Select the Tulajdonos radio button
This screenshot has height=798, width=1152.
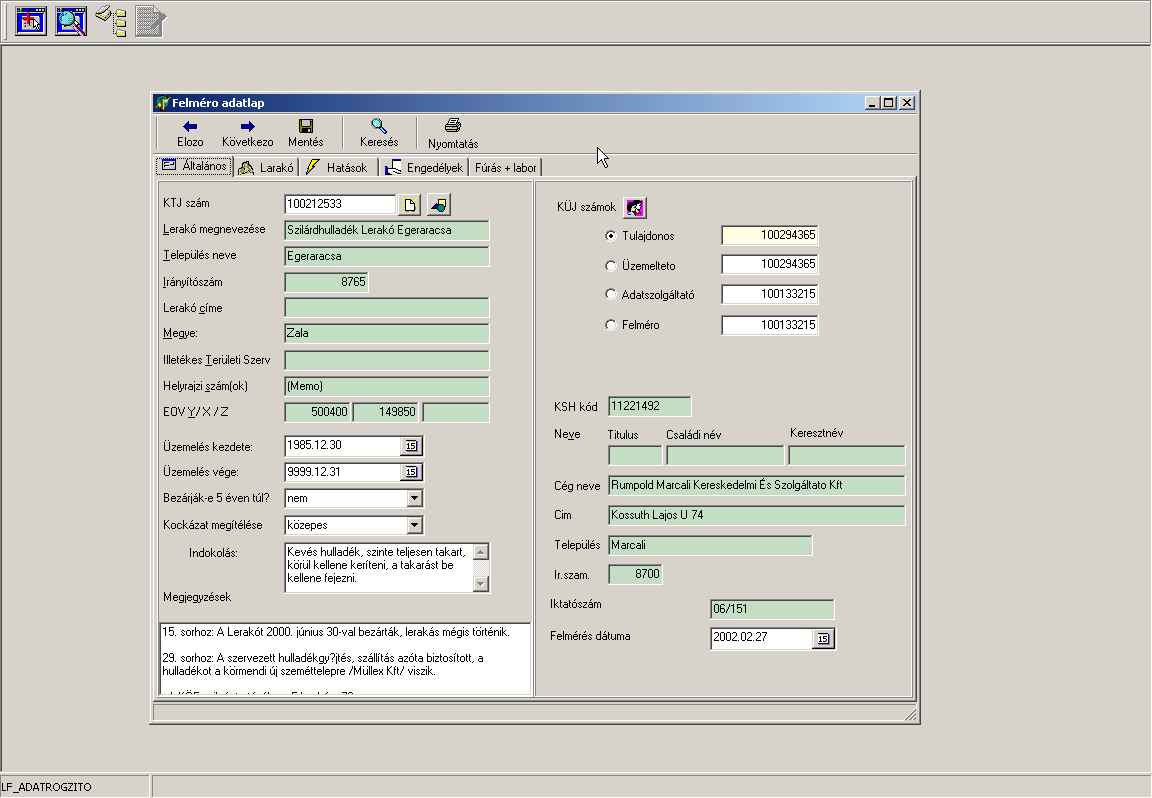tap(611, 236)
